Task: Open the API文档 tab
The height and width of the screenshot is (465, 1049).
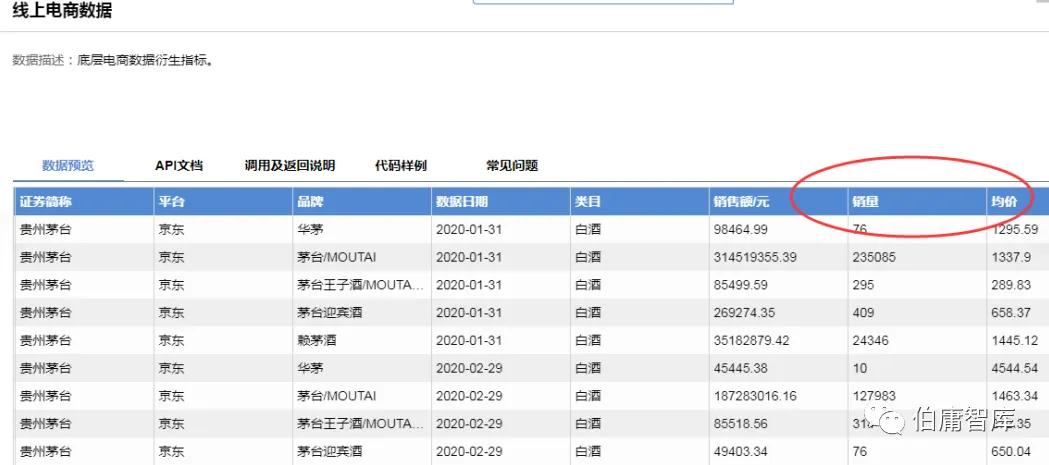Action: (x=179, y=166)
